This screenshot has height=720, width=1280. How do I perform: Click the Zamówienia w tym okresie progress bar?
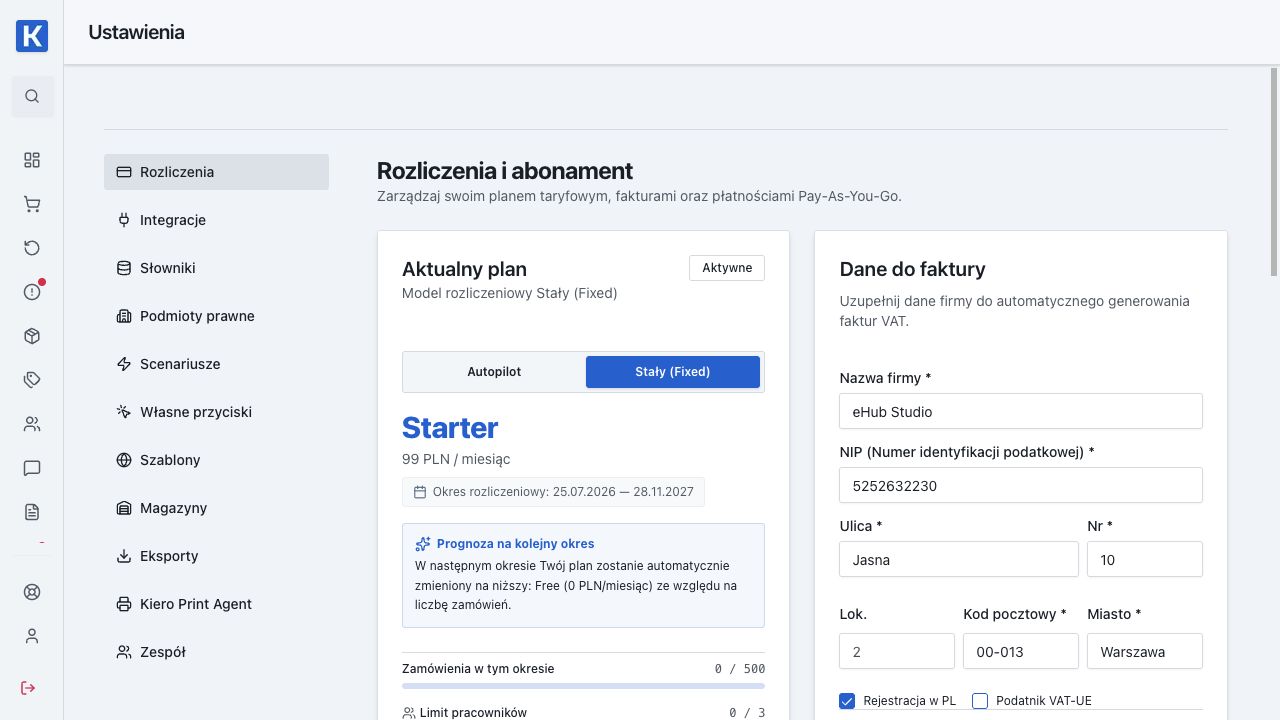coord(583,686)
